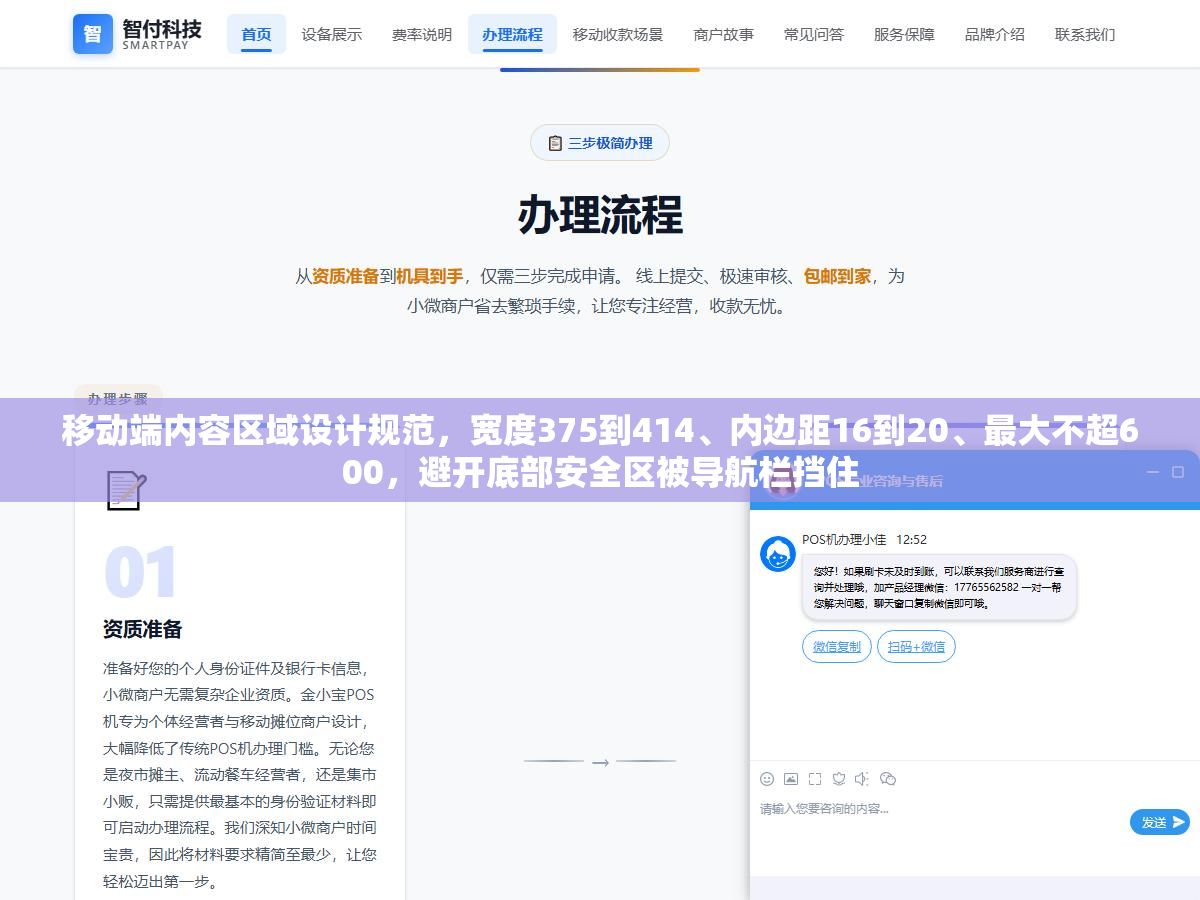Toggle the chat sound speaker icon
Image resolution: width=1200 pixels, height=900 pixels.
(863, 779)
